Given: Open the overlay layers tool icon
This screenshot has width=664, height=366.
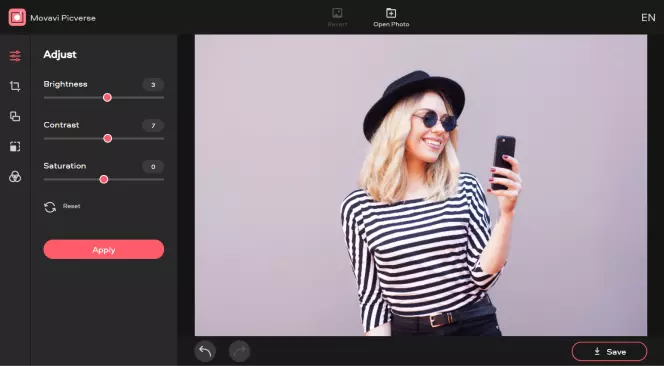Looking at the screenshot, I should point(15,116).
